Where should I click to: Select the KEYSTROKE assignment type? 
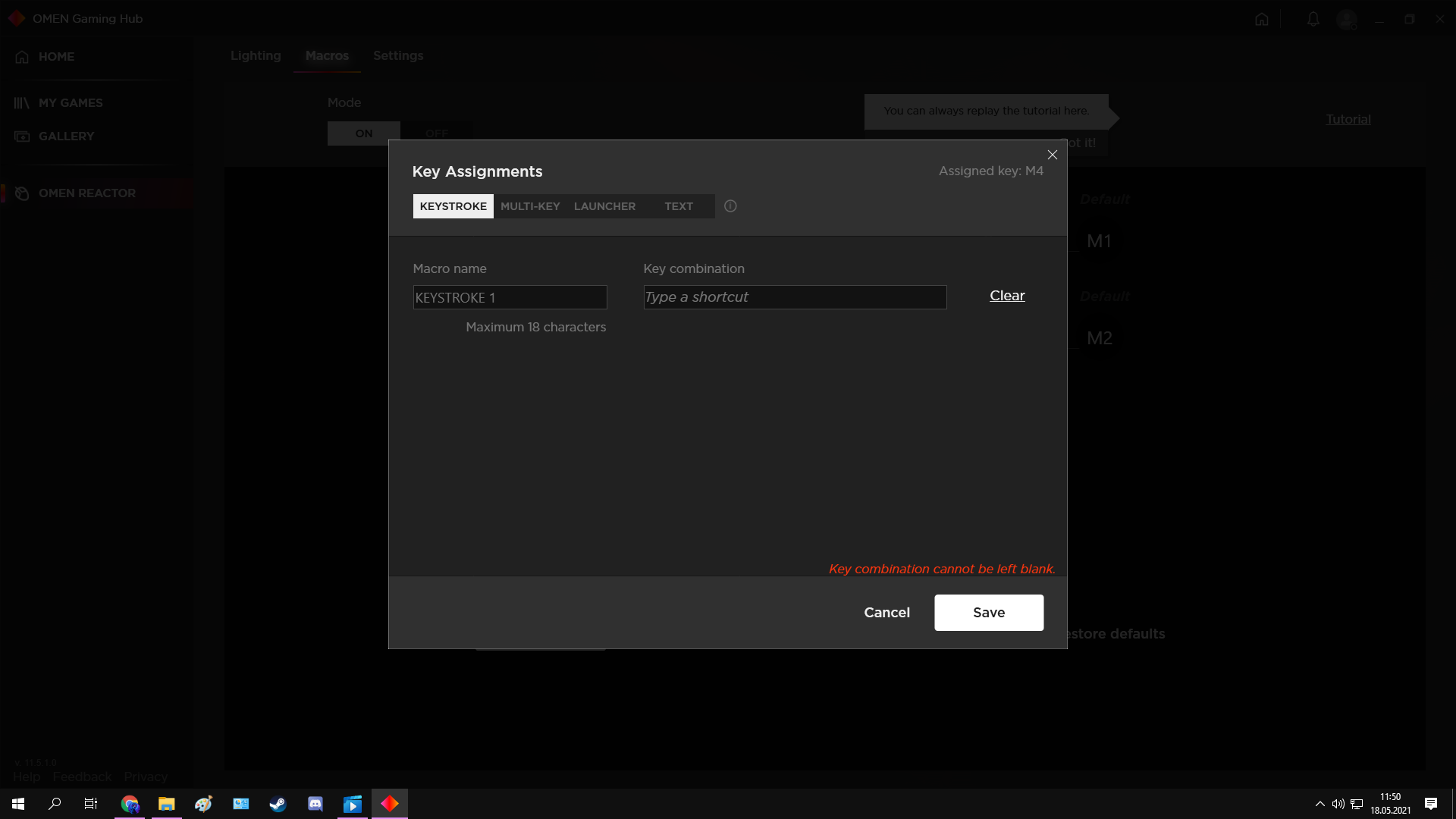tap(453, 206)
